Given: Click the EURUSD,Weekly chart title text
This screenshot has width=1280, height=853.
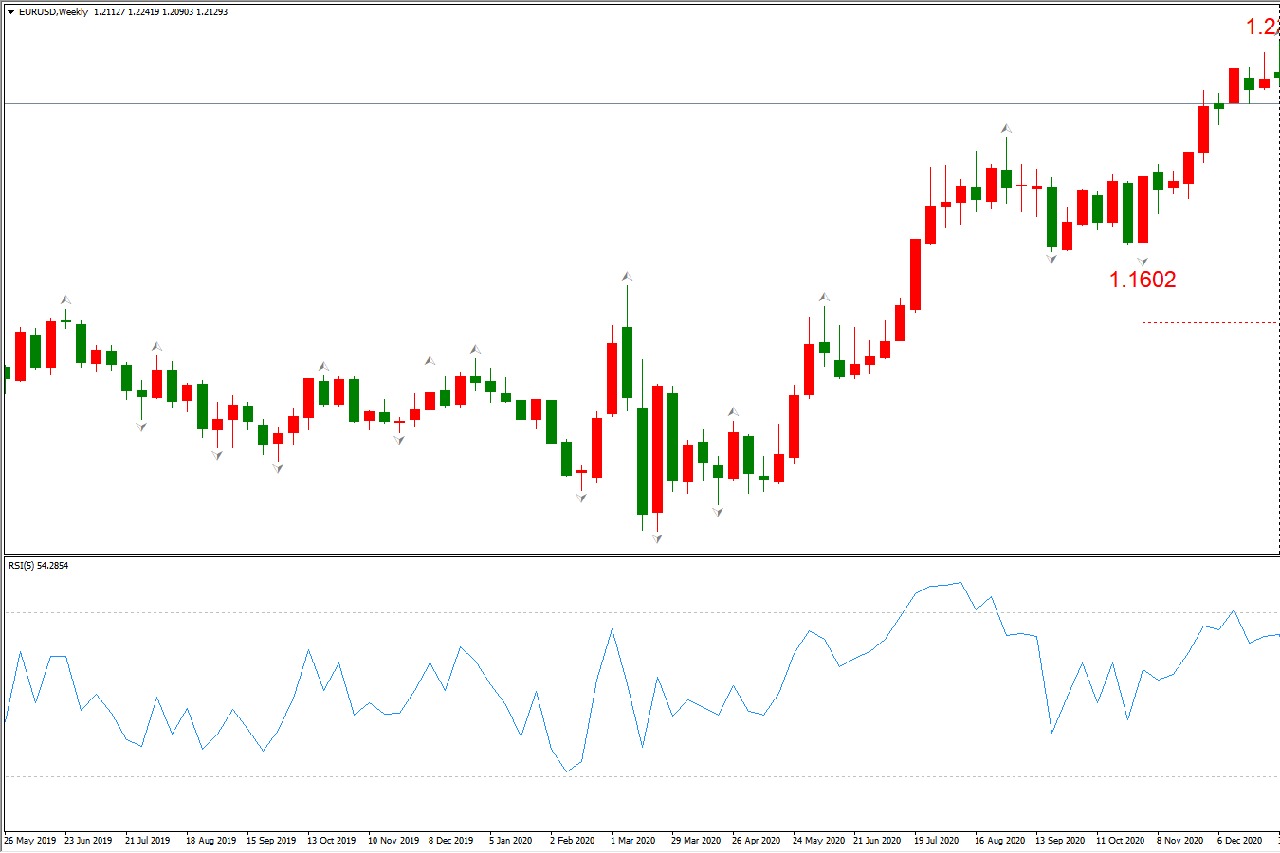Looking at the screenshot, I should pyautogui.click(x=54, y=12).
